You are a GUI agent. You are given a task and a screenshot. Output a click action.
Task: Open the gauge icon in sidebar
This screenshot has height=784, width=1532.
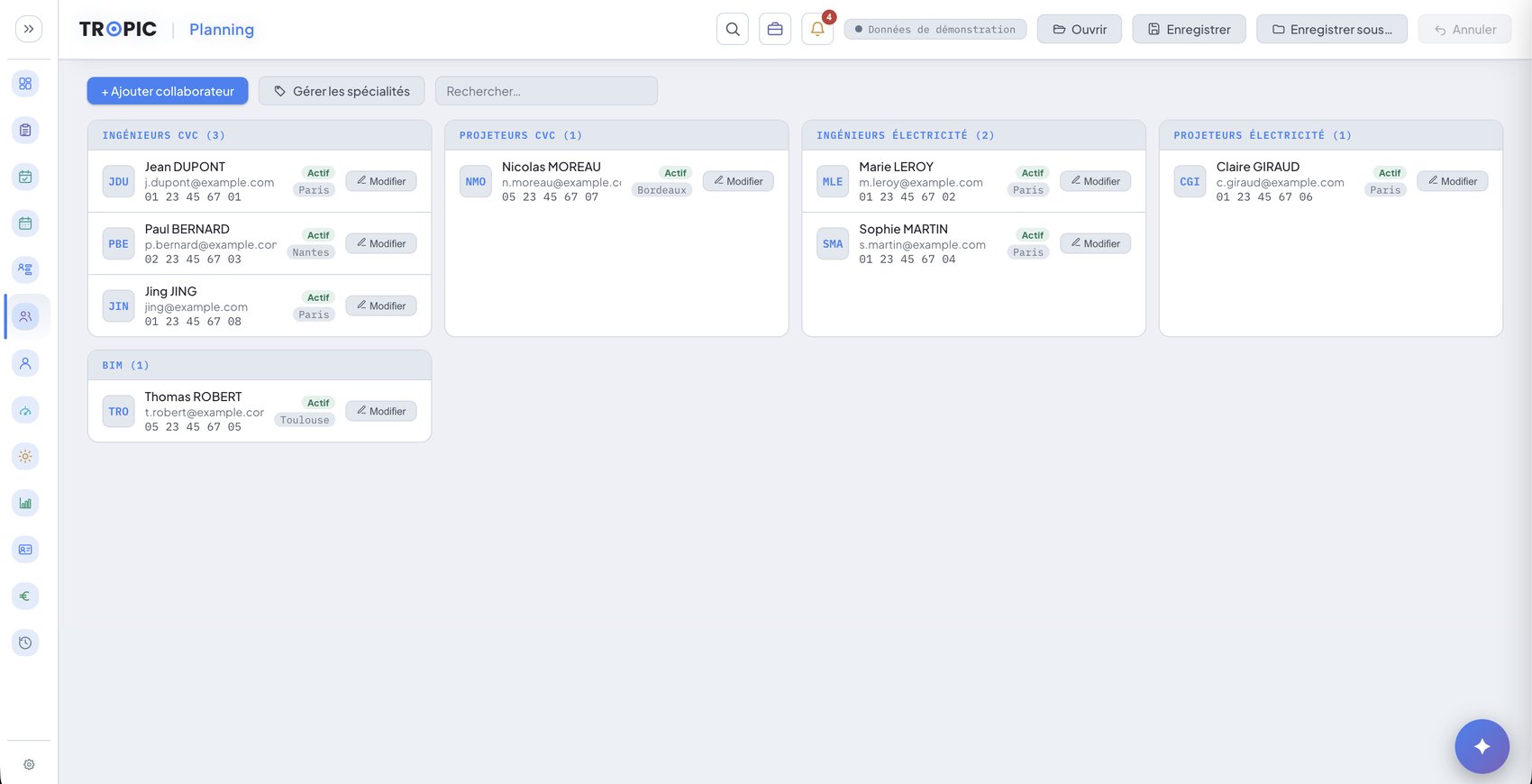pos(25,410)
